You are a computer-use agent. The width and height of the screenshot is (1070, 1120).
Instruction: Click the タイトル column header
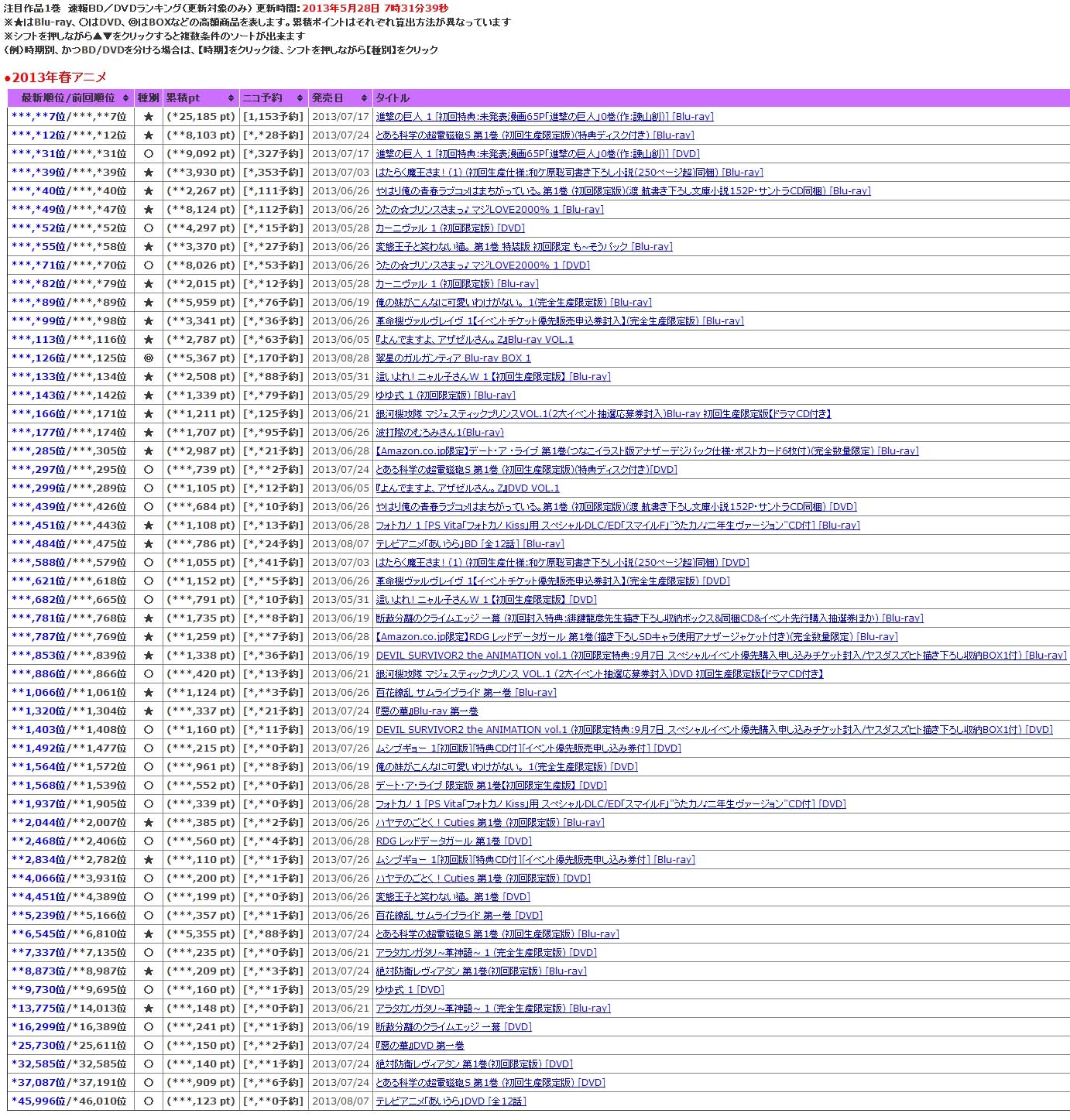(721, 98)
